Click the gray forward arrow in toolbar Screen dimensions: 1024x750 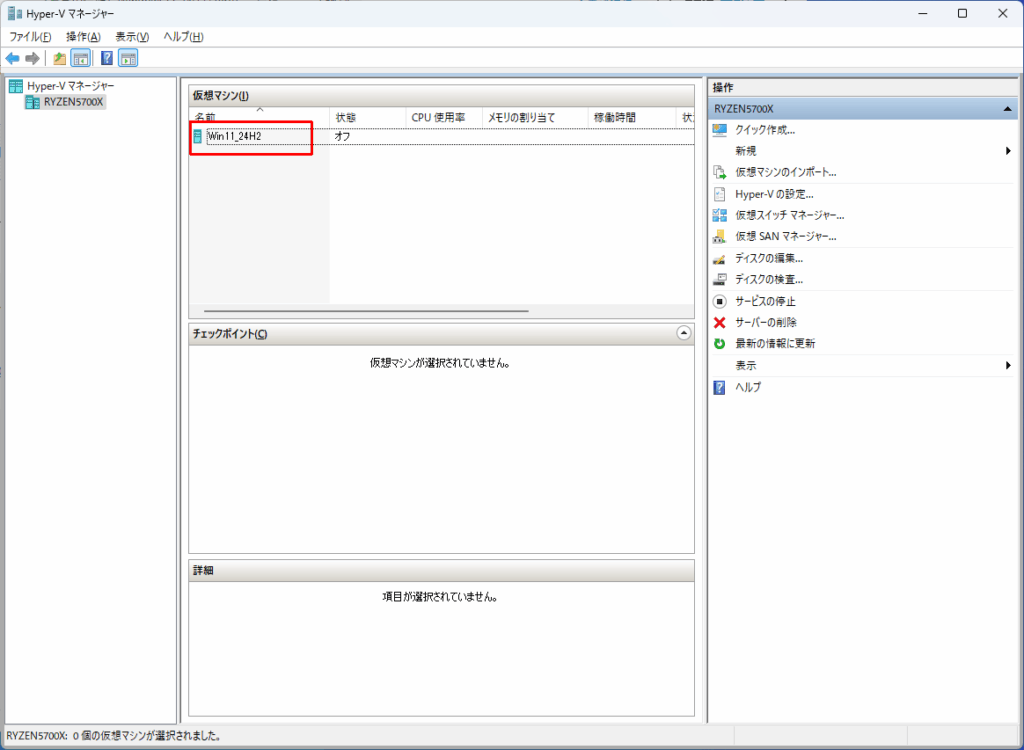click(x=32, y=59)
